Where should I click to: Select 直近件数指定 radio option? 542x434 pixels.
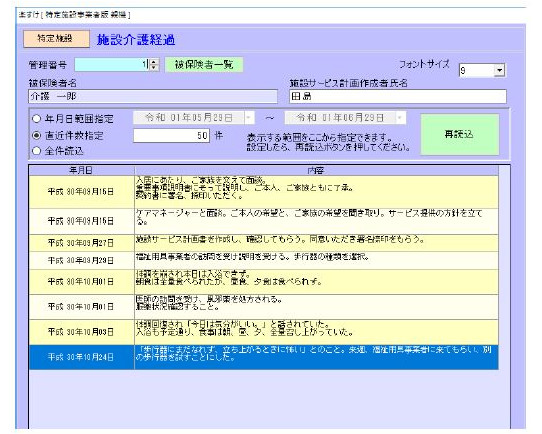36,135
